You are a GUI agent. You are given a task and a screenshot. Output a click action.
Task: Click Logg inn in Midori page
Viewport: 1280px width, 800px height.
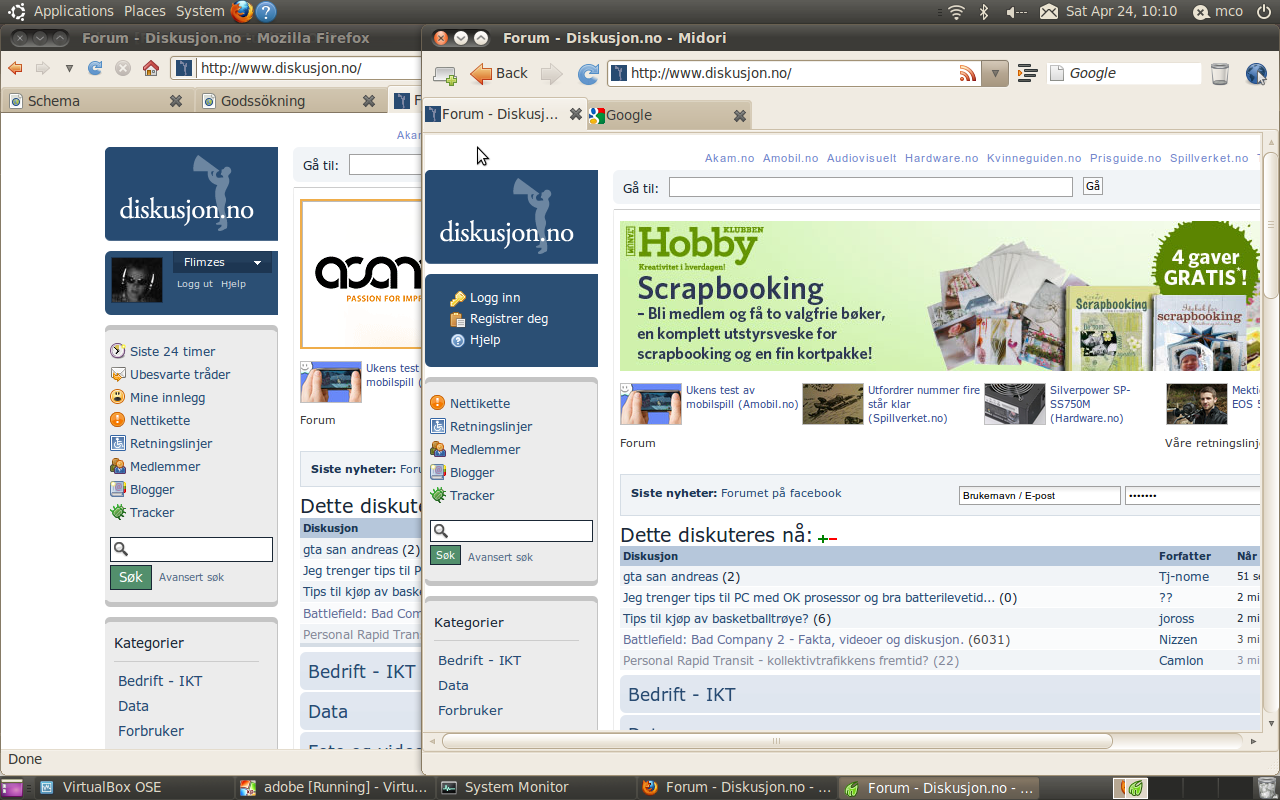tap(495, 298)
